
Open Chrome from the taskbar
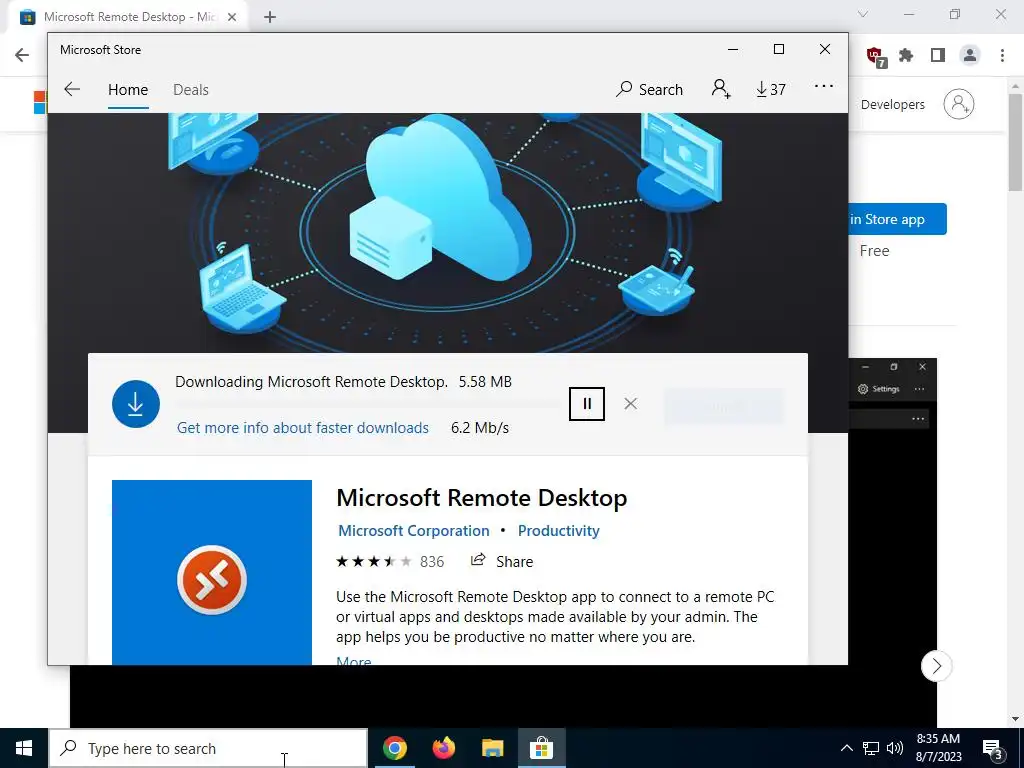pyautogui.click(x=394, y=748)
